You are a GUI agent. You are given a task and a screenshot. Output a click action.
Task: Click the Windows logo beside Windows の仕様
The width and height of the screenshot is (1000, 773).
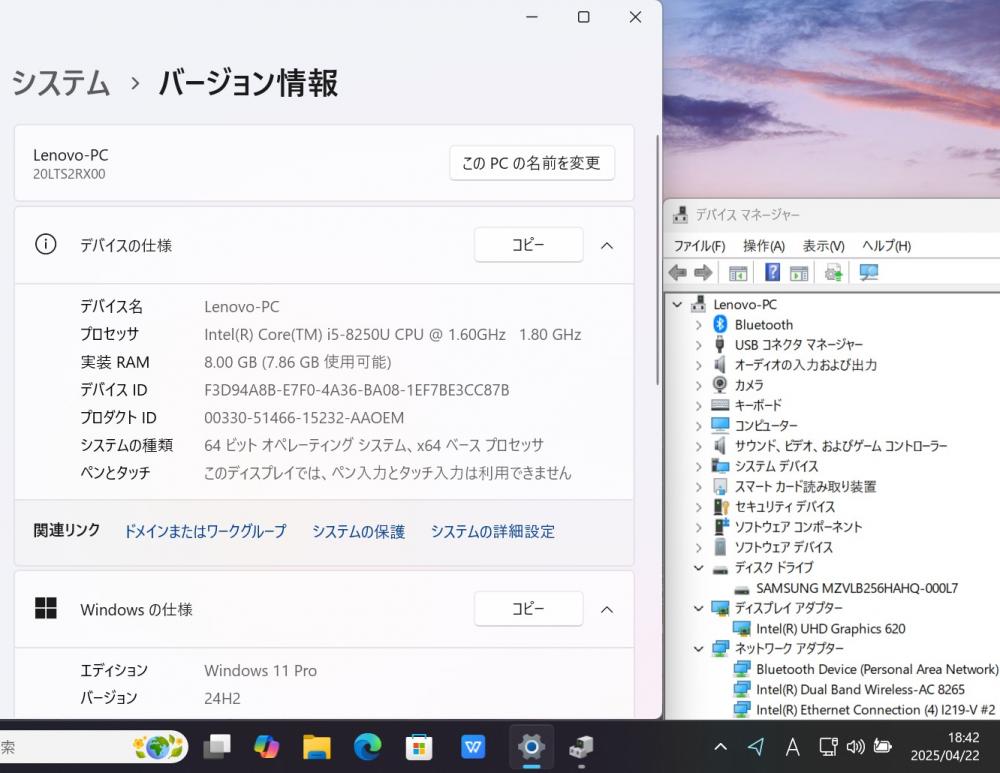pyautogui.click(x=45, y=608)
